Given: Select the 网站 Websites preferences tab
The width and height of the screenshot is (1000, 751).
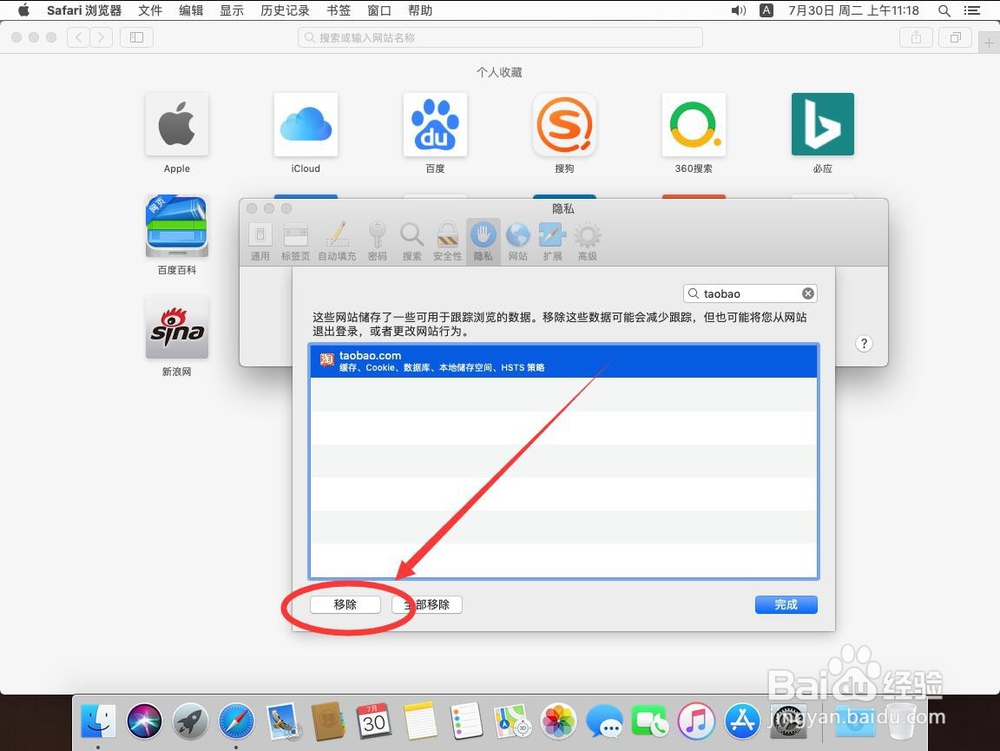Looking at the screenshot, I should coord(518,242).
